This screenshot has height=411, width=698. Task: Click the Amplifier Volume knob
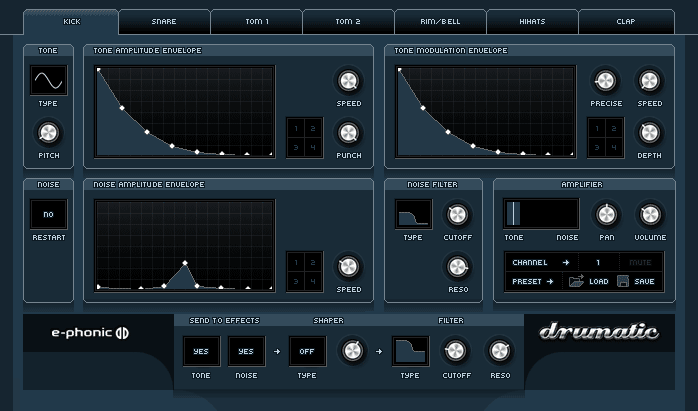point(650,215)
